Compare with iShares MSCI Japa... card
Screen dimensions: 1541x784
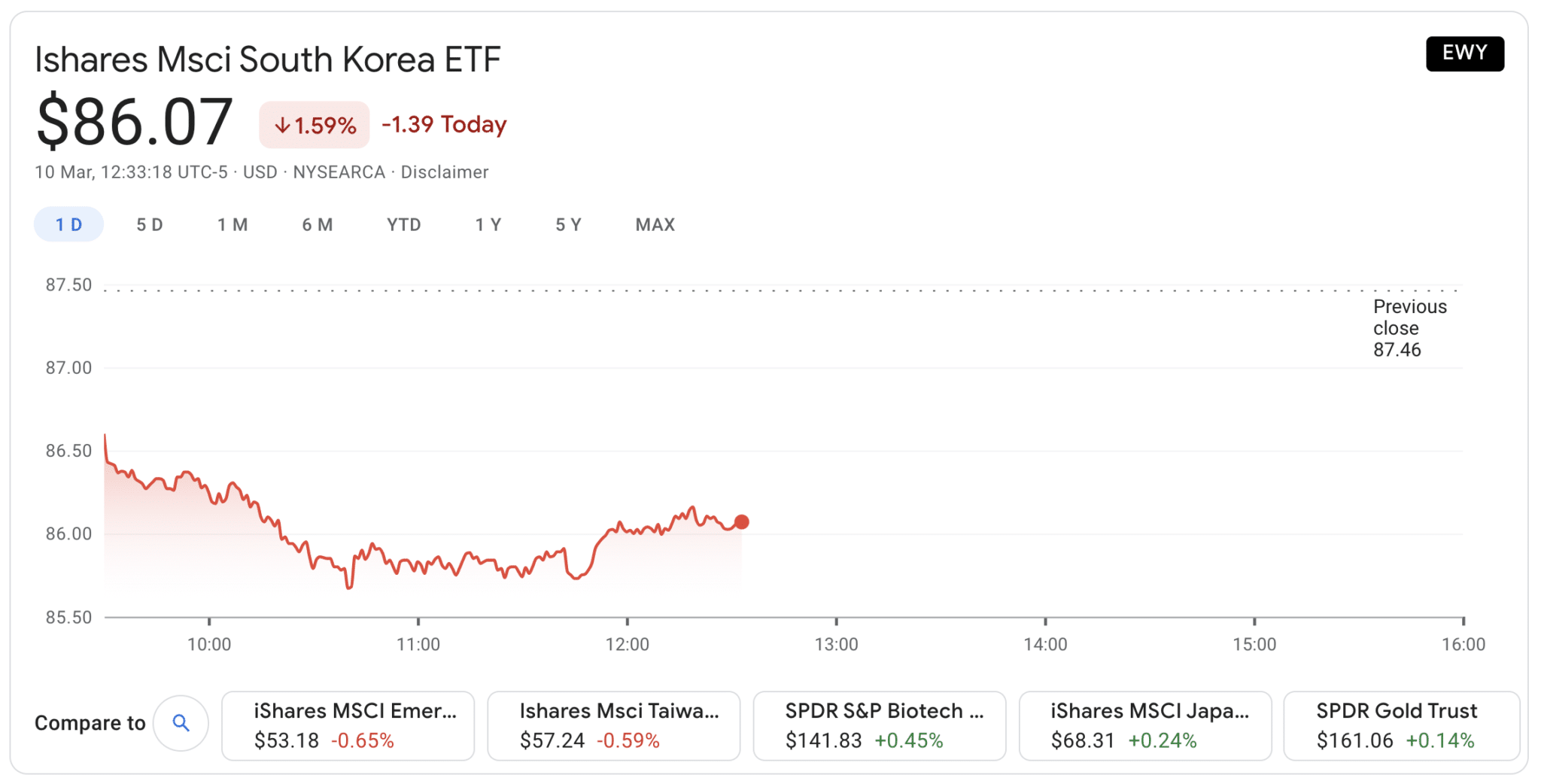[x=1144, y=725]
